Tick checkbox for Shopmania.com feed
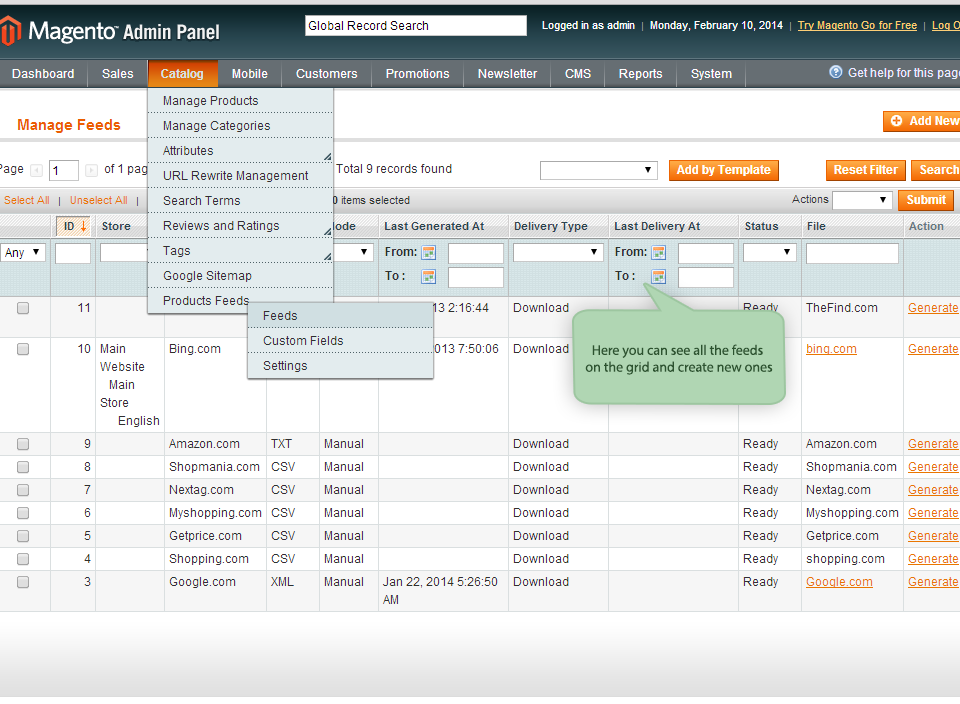 pyautogui.click(x=23, y=467)
